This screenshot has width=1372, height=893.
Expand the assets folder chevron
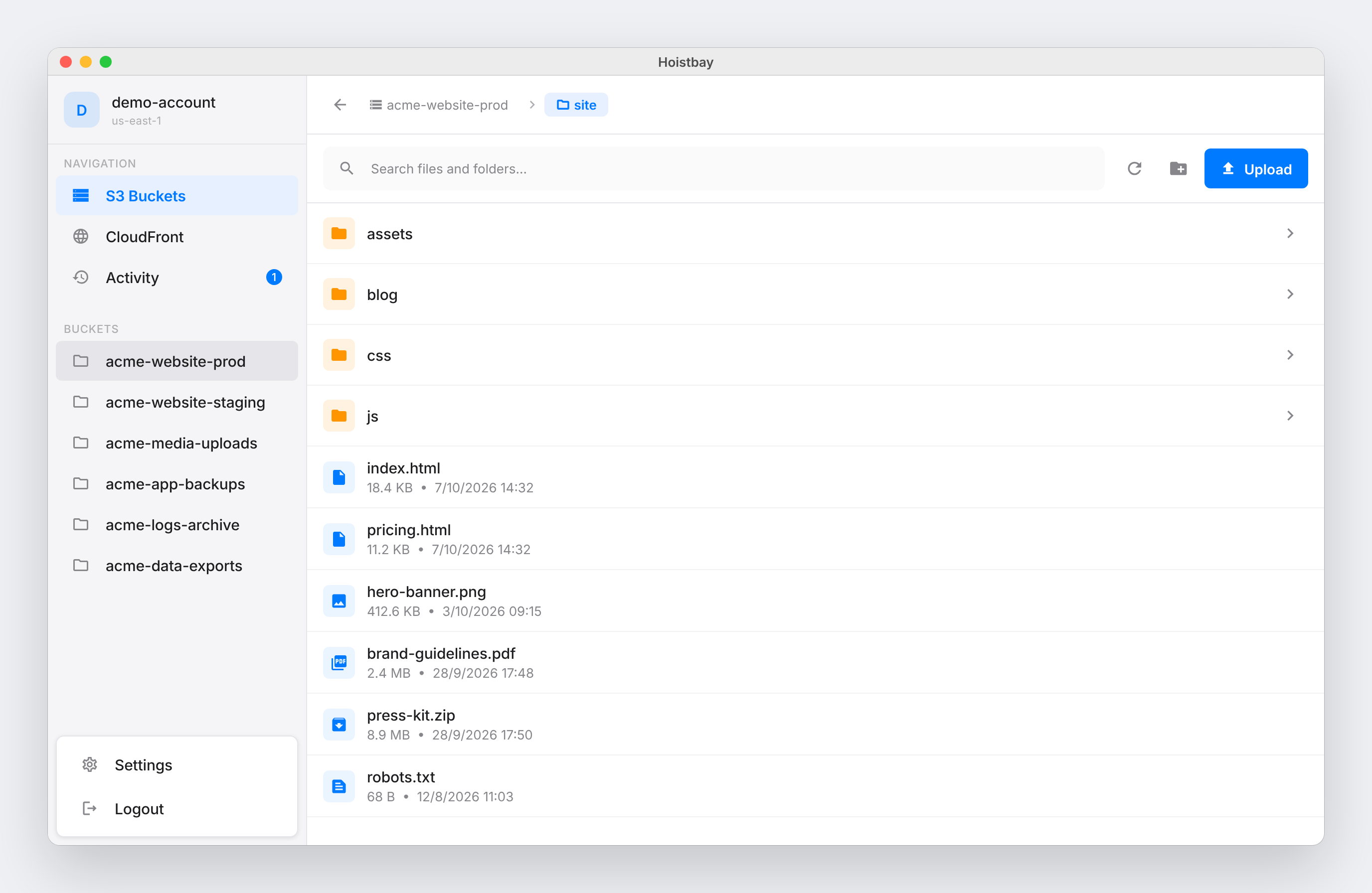[1290, 233]
